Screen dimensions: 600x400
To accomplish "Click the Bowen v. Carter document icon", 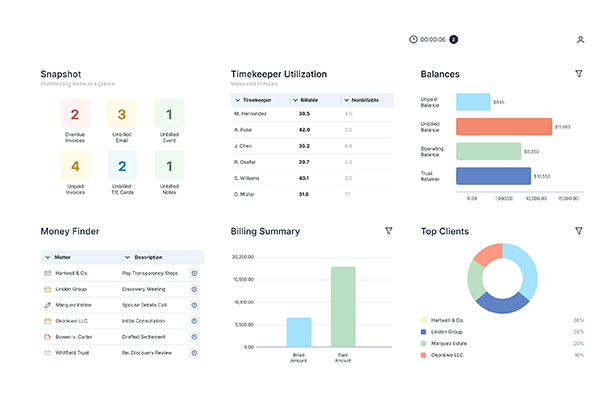I will pyautogui.click(x=47, y=337).
